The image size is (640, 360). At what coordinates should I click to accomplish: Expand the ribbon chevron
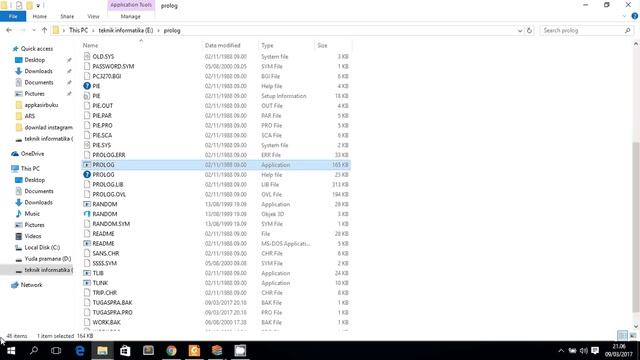pos(624,16)
